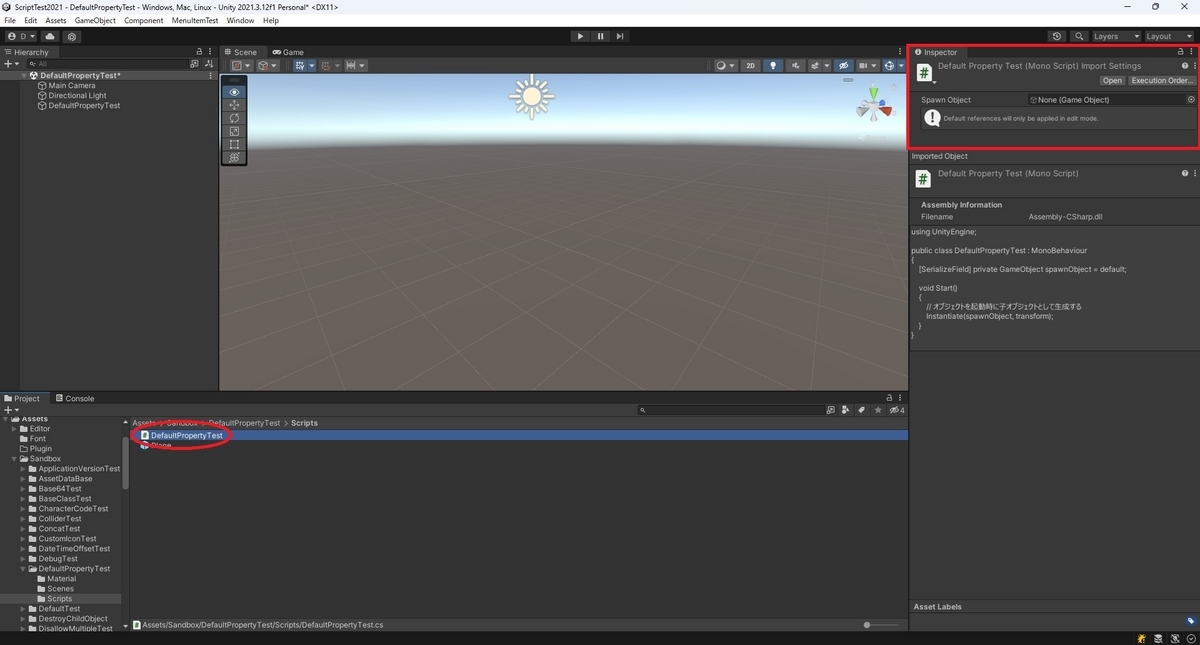Open the Layers dropdown
1200x645 pixels.
pos(1113,36)
